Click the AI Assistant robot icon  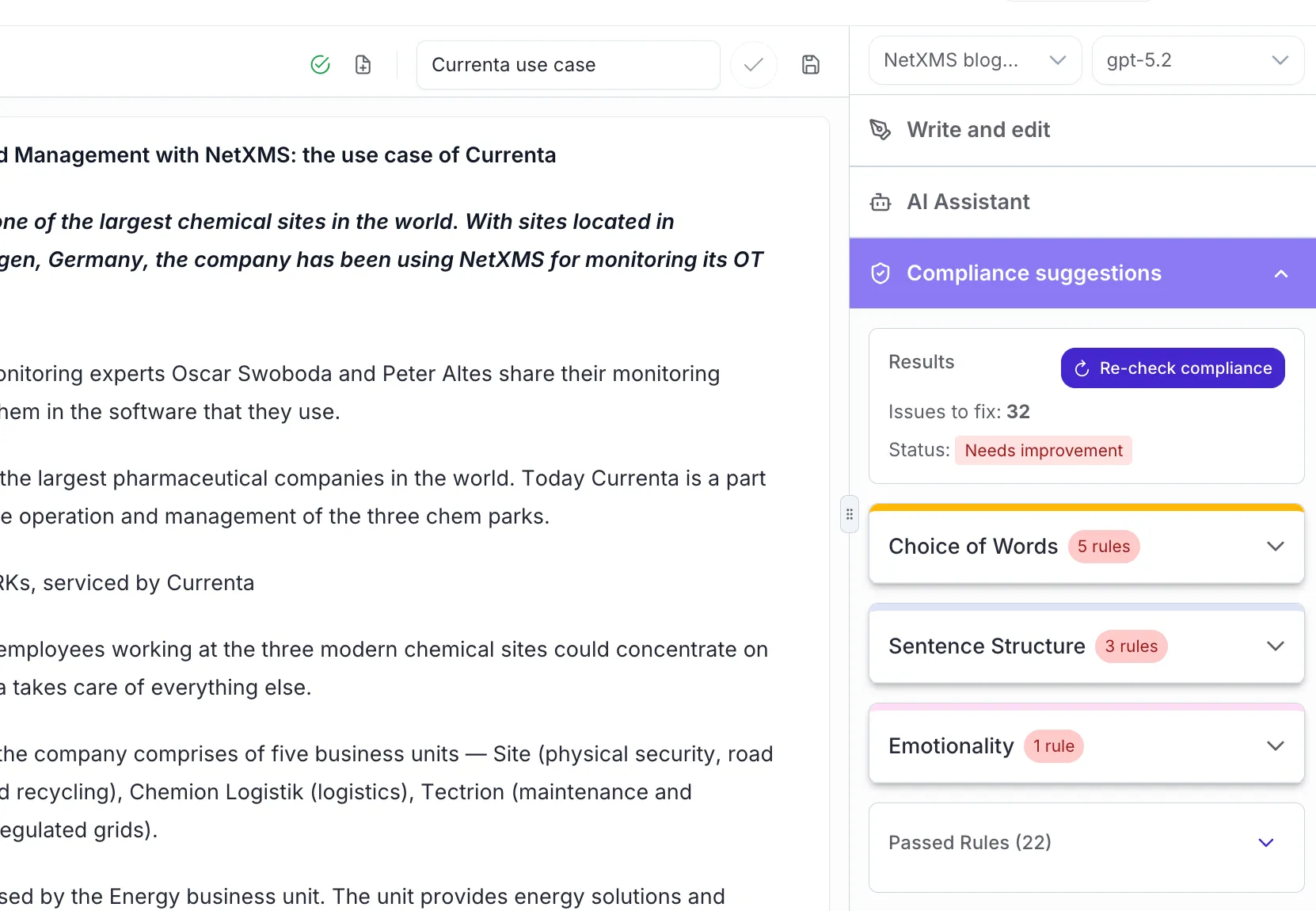[x=880, y=202]
